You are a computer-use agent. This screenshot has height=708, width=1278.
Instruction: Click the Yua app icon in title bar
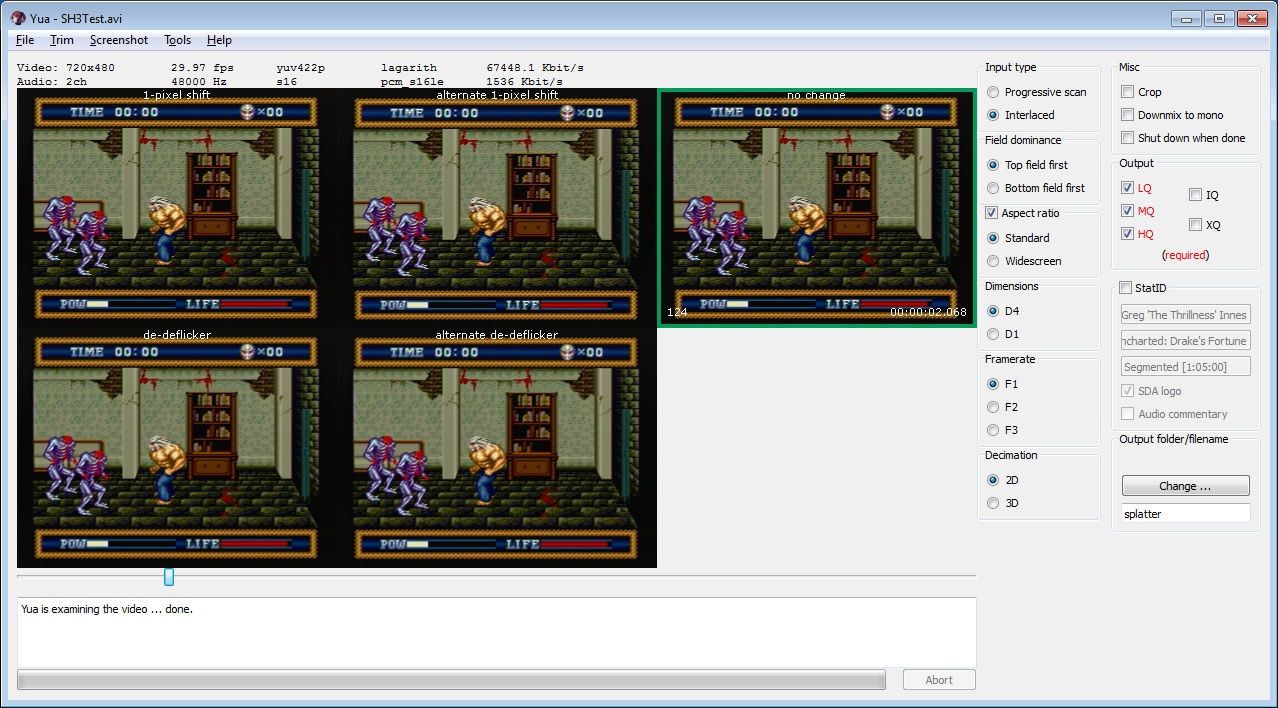(18, 17)
